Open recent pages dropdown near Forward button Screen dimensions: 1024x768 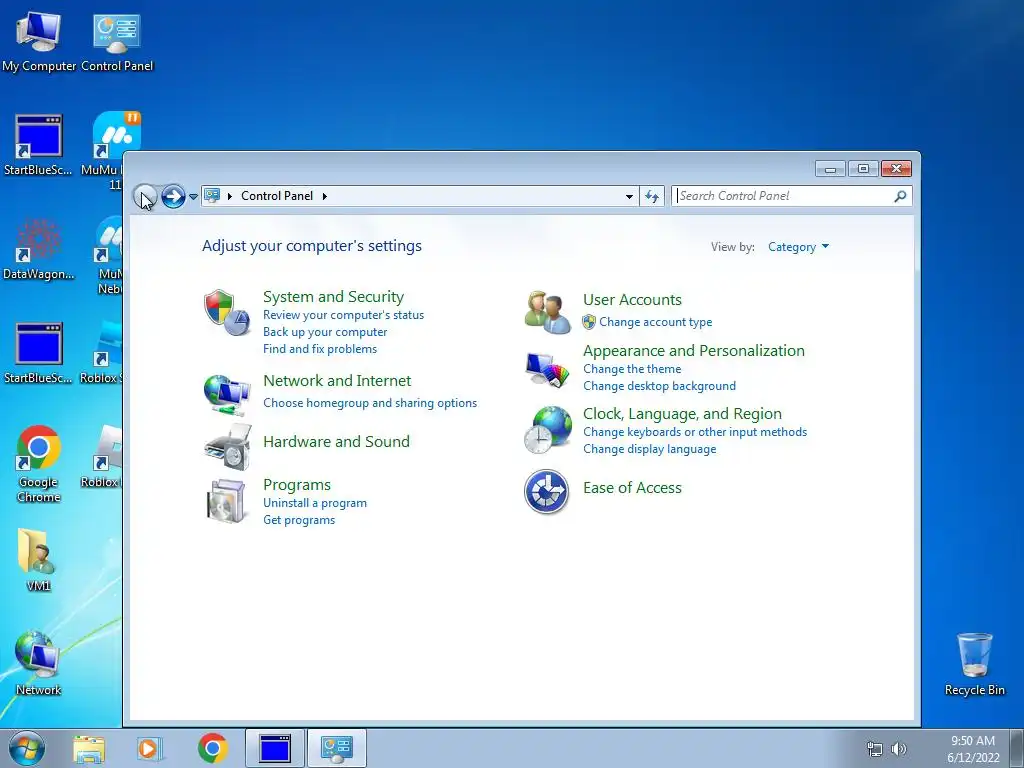193,196
